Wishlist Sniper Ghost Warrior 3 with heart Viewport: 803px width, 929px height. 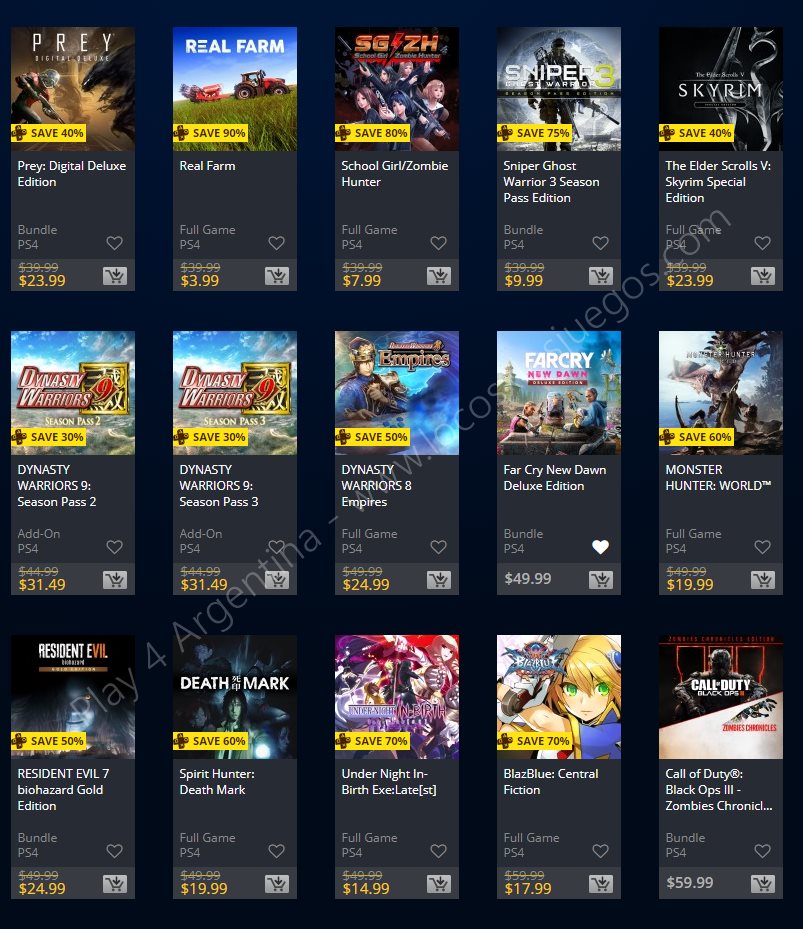[x=600, y=243]
